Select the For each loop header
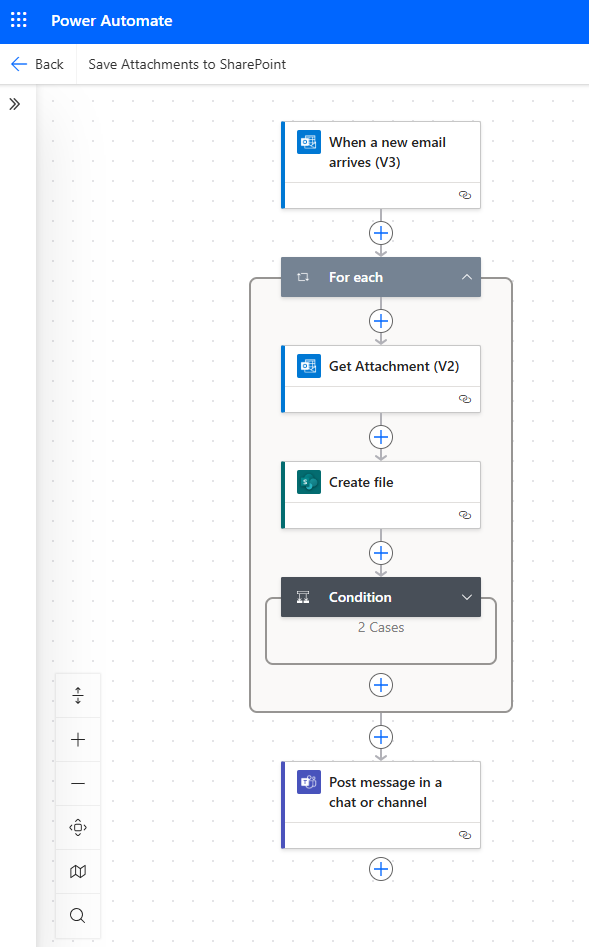 pyautogui.click(x=381, y=277)
